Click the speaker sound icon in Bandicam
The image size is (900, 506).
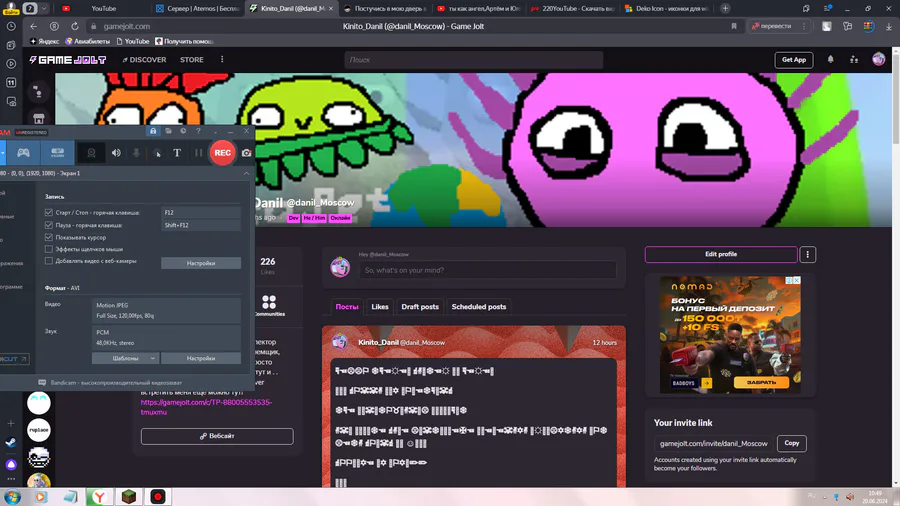coord(116,153)
